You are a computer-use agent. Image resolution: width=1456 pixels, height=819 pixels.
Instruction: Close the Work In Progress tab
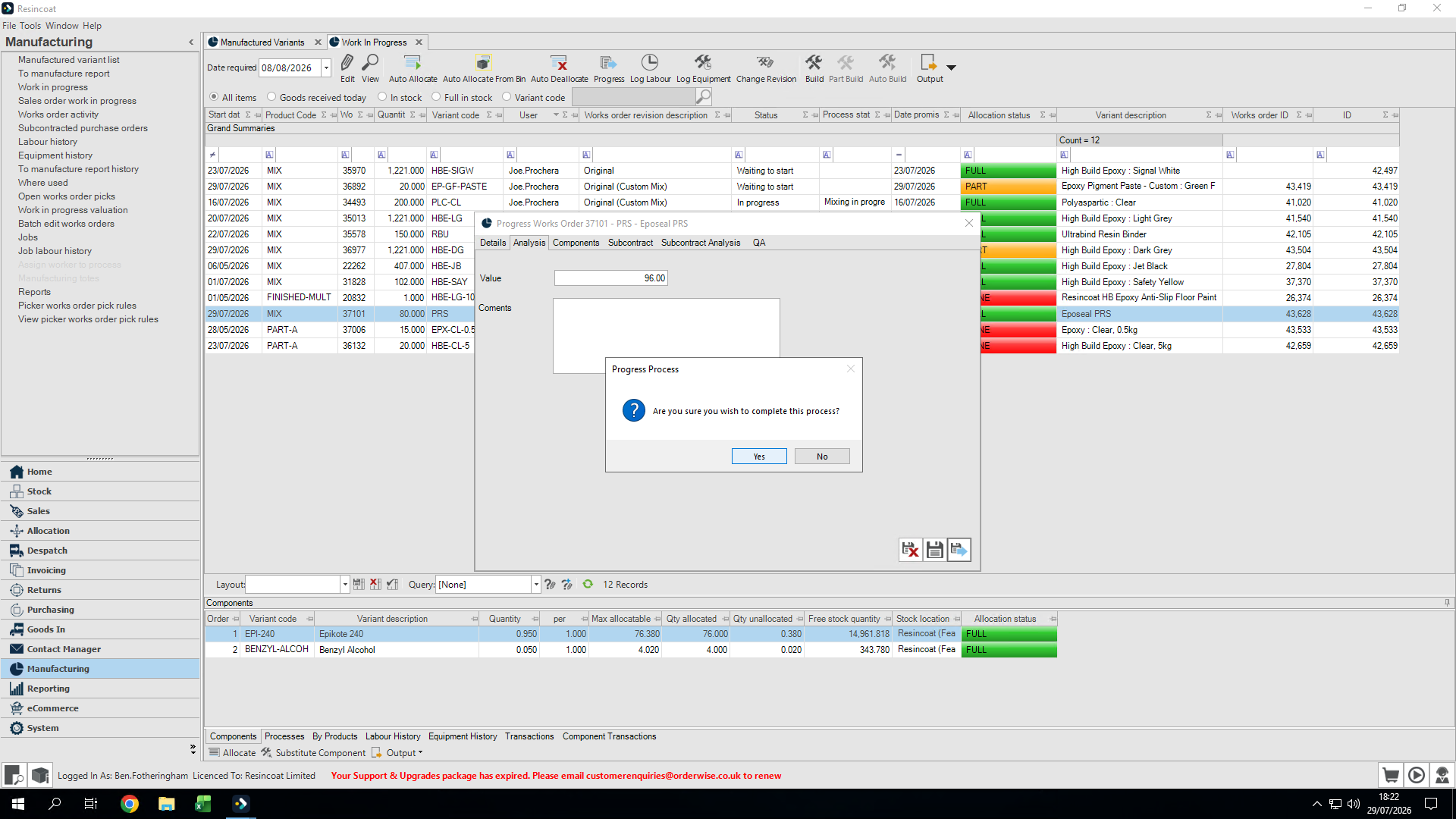coord(419,42)
